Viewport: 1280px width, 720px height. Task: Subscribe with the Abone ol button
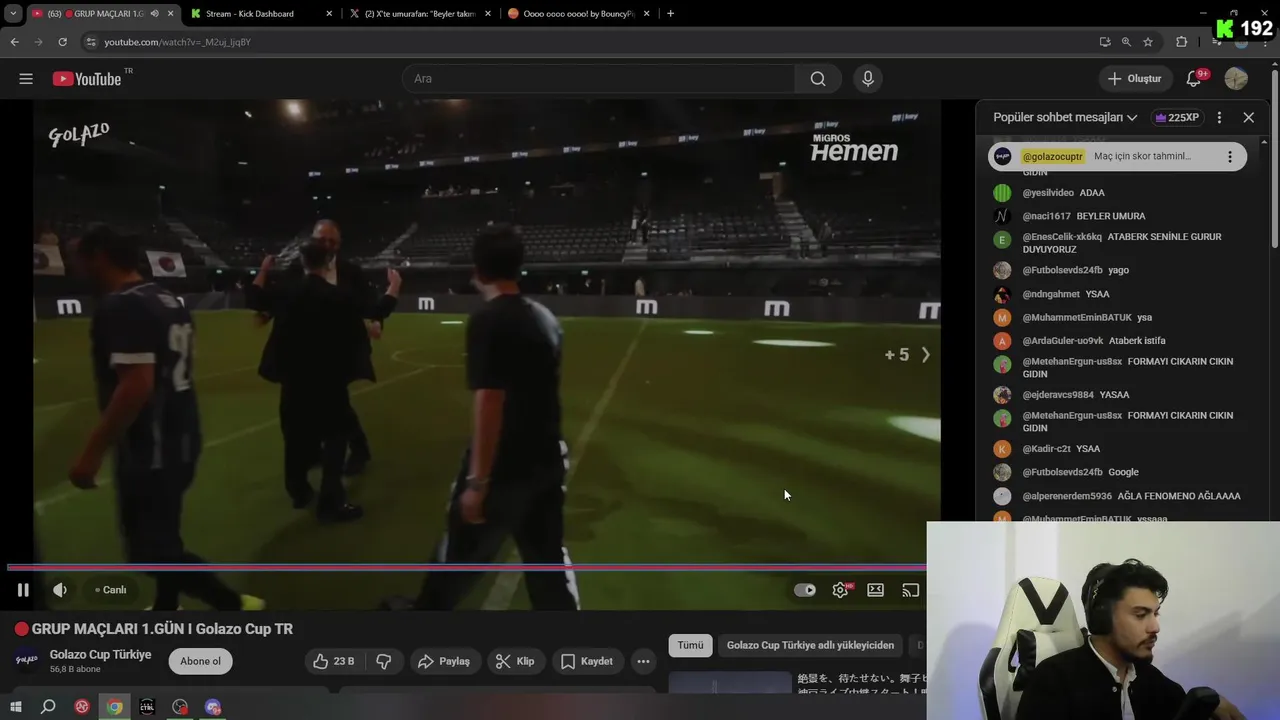pos(200,661)
